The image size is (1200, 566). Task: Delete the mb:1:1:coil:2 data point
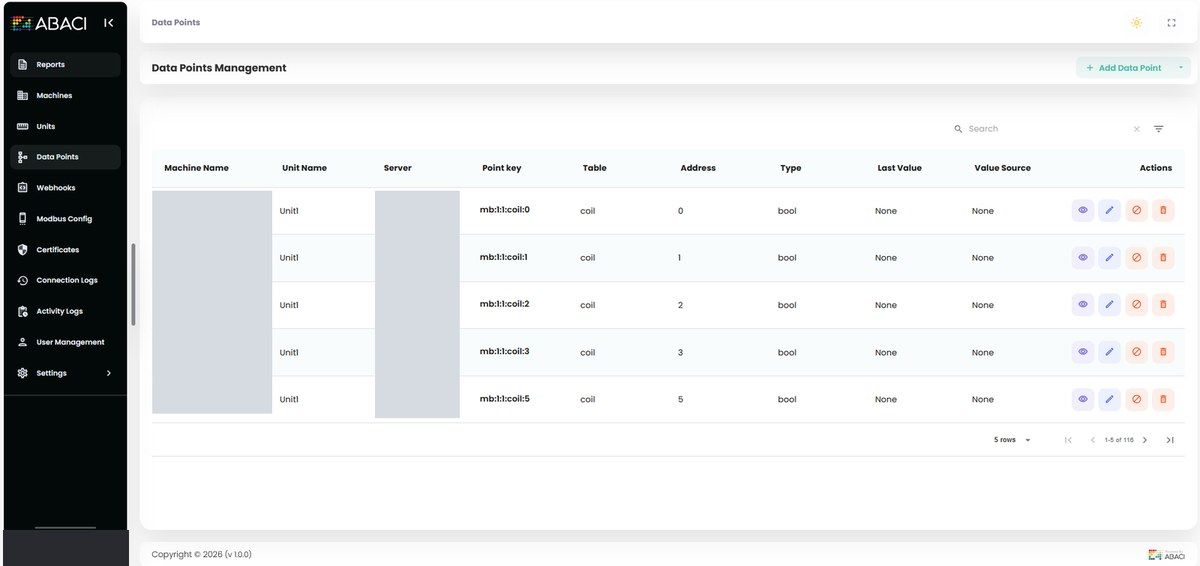point(1163,304)
